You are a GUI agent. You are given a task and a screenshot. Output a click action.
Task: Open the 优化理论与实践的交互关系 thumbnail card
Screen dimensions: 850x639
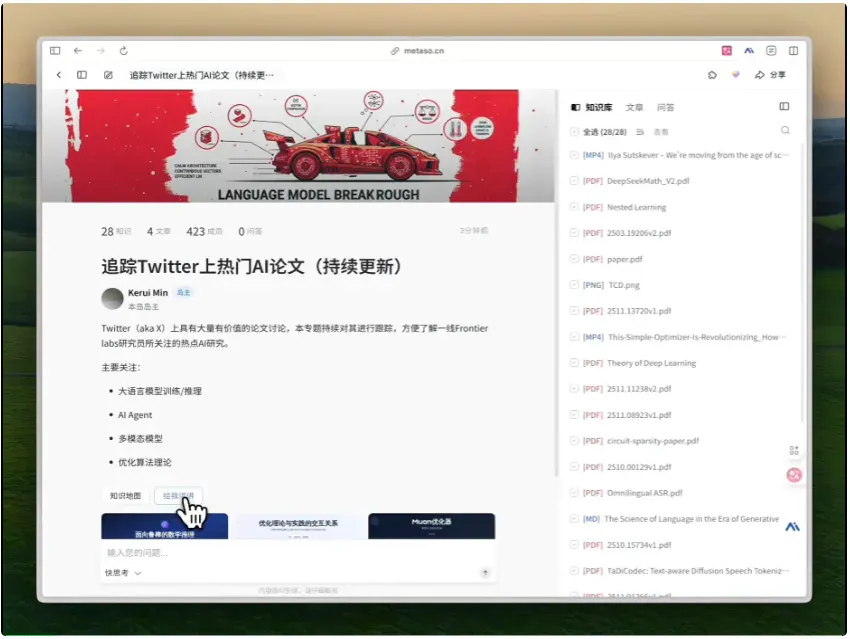coord(298,526)
